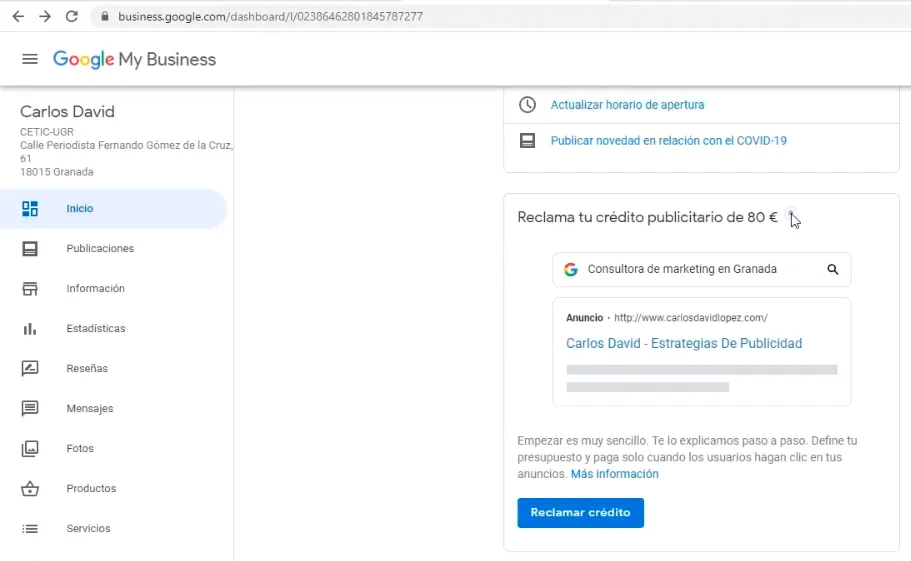Open the Más información link
Image resolution: width=911 pixels, height=561 pixels.
615,474
